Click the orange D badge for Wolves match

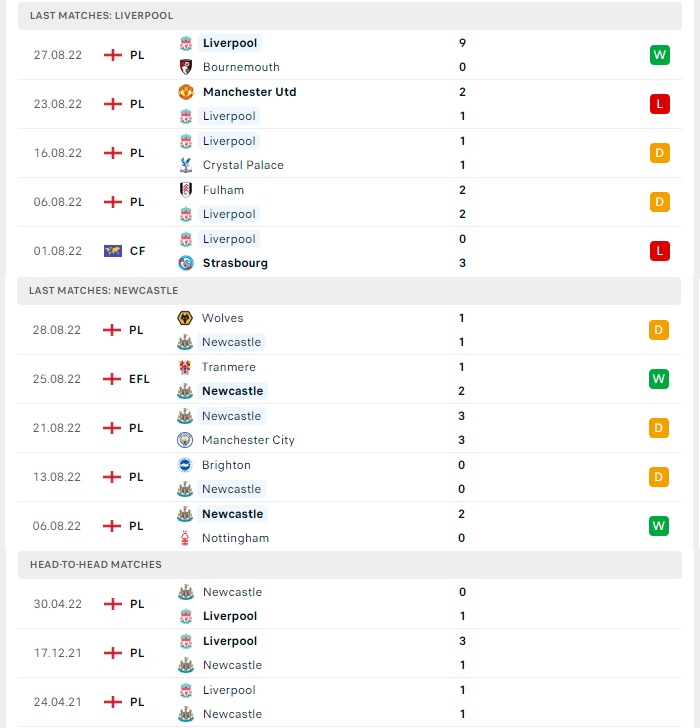click(659, 330)
